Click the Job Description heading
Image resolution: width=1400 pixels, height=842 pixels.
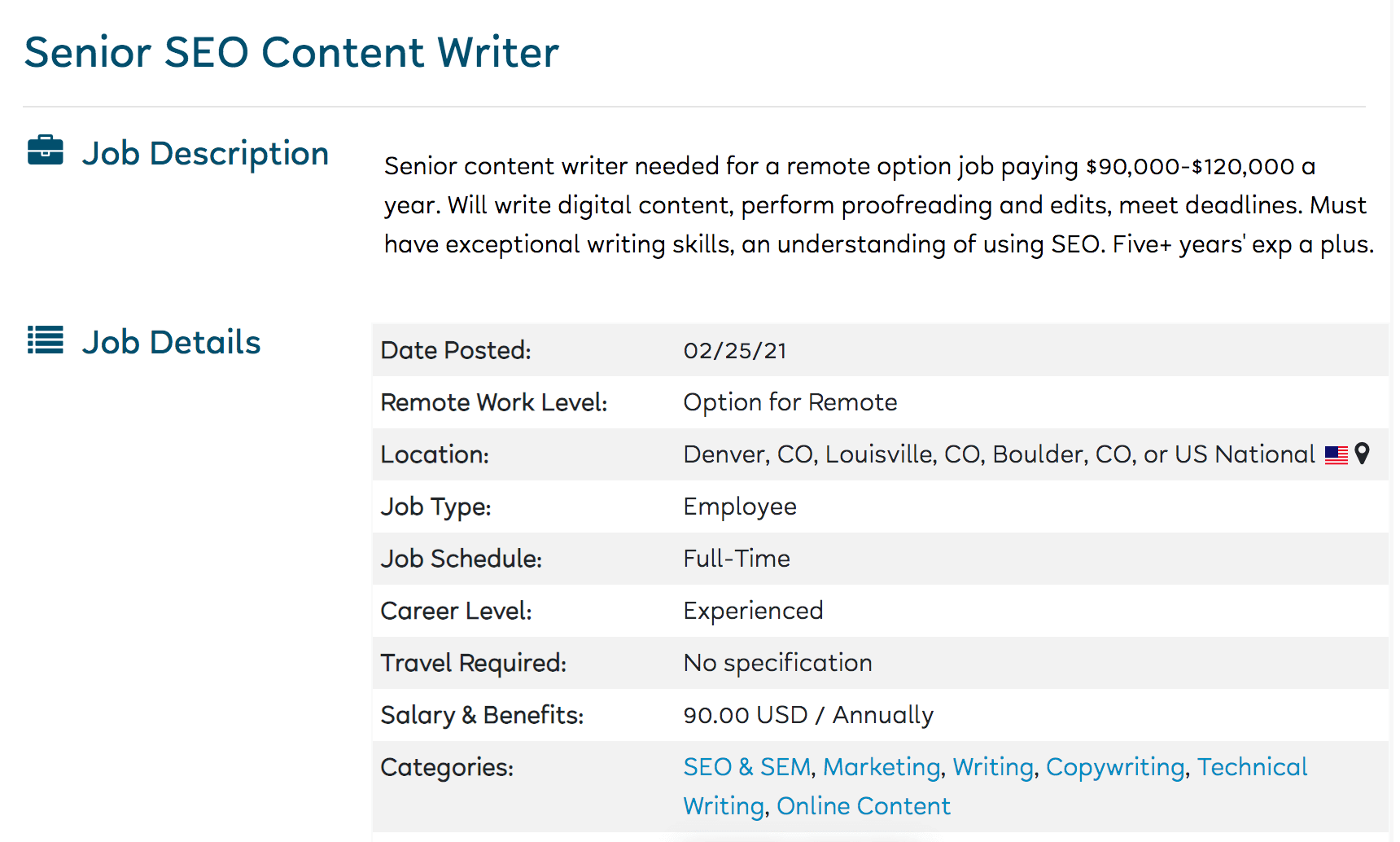pyautogui.click(x=205, y=154)
